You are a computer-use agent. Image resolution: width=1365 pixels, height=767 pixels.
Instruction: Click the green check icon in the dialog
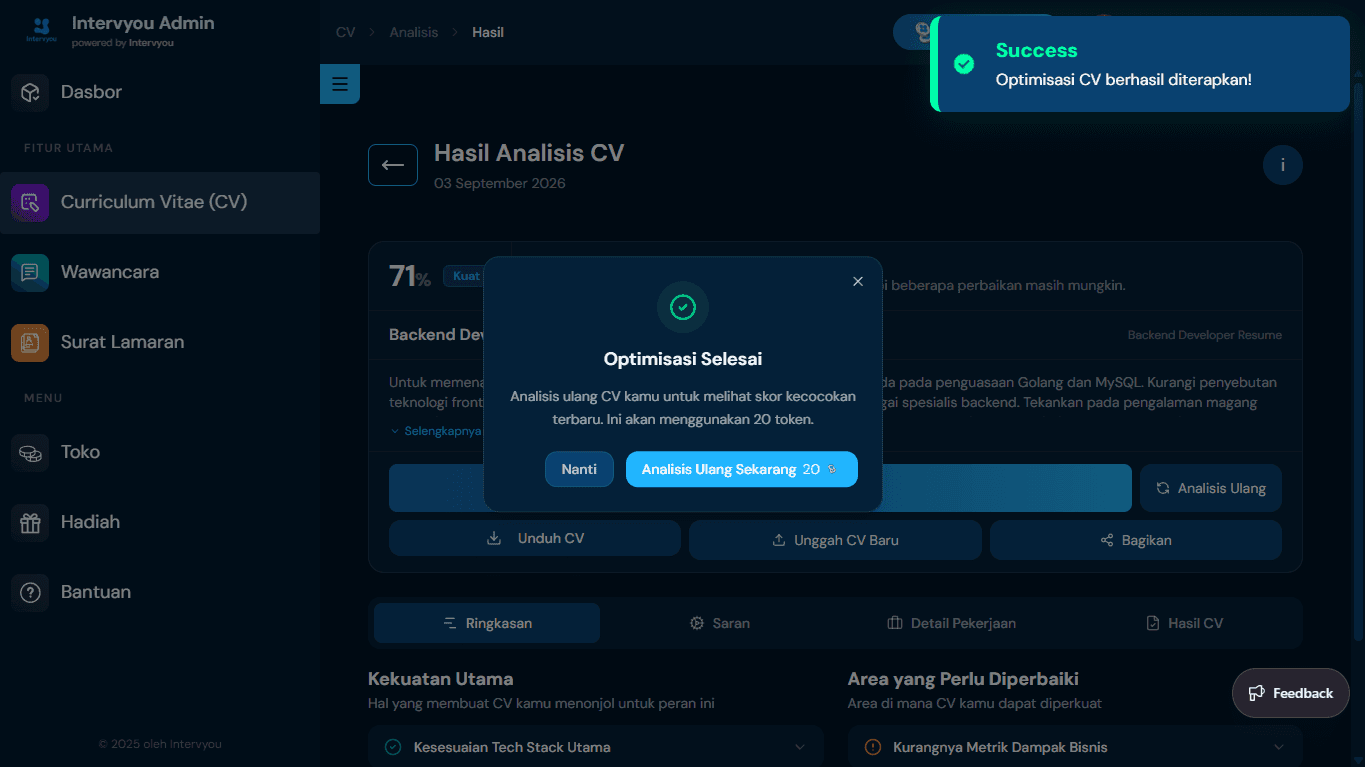coord(683,307)
